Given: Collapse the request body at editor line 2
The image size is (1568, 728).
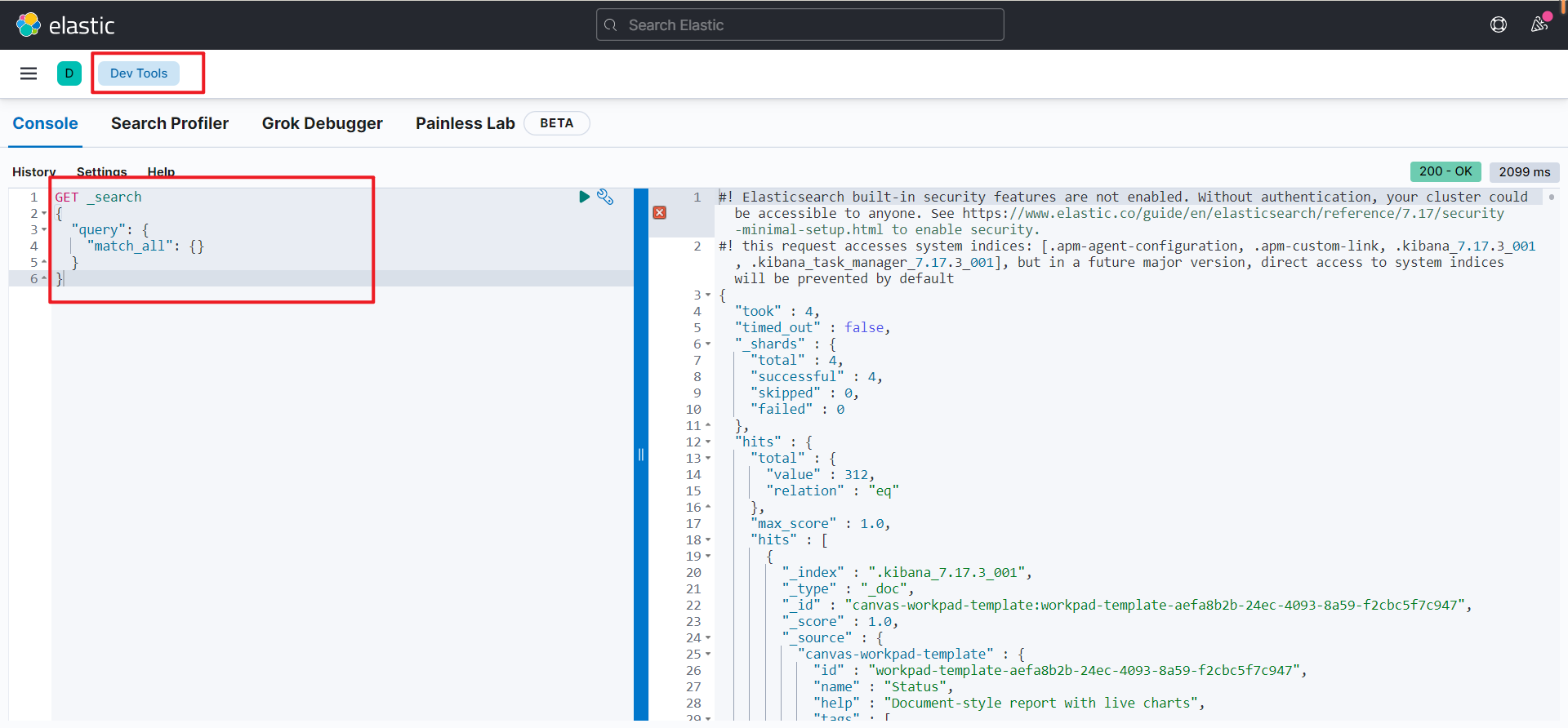Looking at the screenshot, I should click(x=44, y=214).
